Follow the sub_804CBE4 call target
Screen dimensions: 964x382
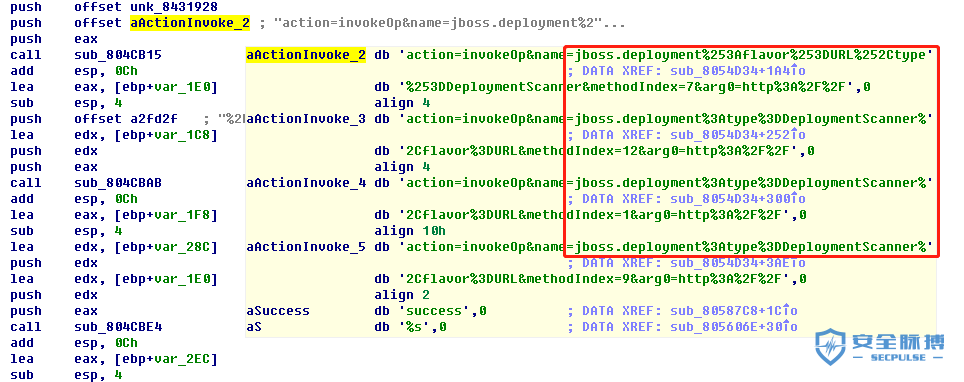[x=117, y=327]
